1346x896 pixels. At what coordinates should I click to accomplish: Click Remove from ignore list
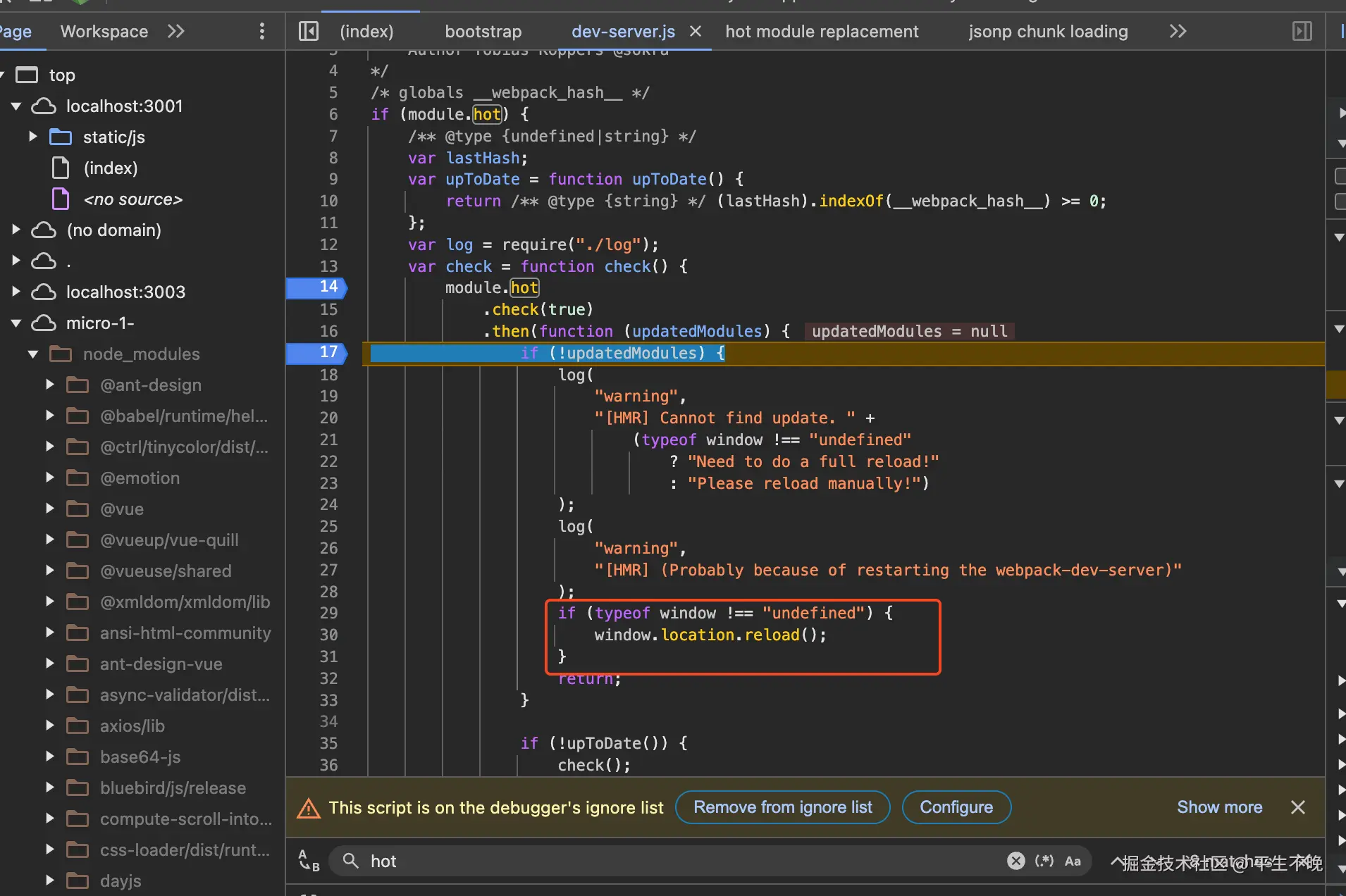[x=782, y=807]
